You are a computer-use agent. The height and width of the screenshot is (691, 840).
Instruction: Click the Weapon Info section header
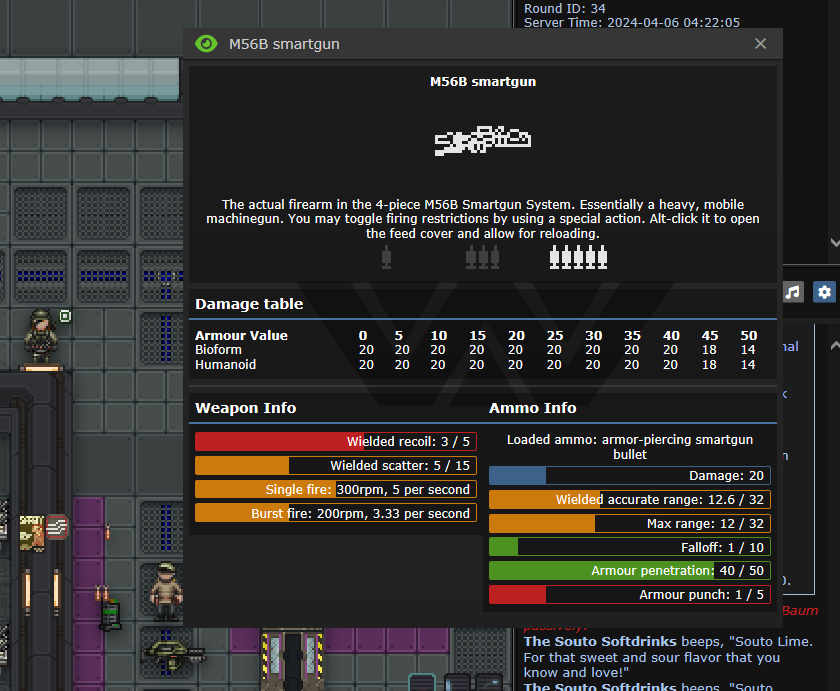[x=245, y=408]
